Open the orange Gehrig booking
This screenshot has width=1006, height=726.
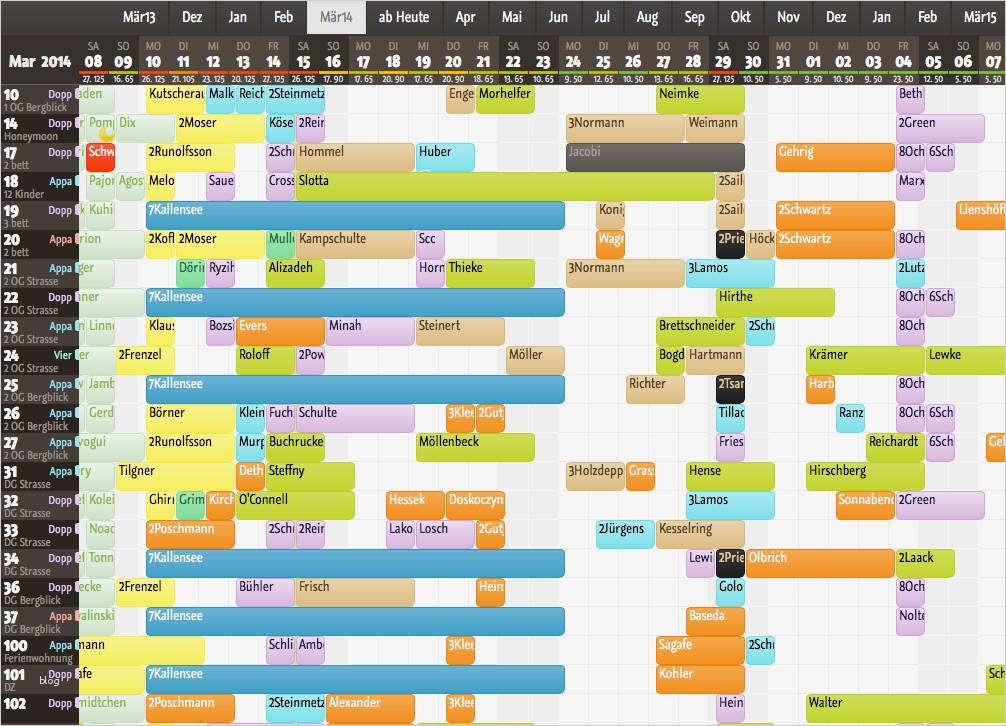coord(835,157)
